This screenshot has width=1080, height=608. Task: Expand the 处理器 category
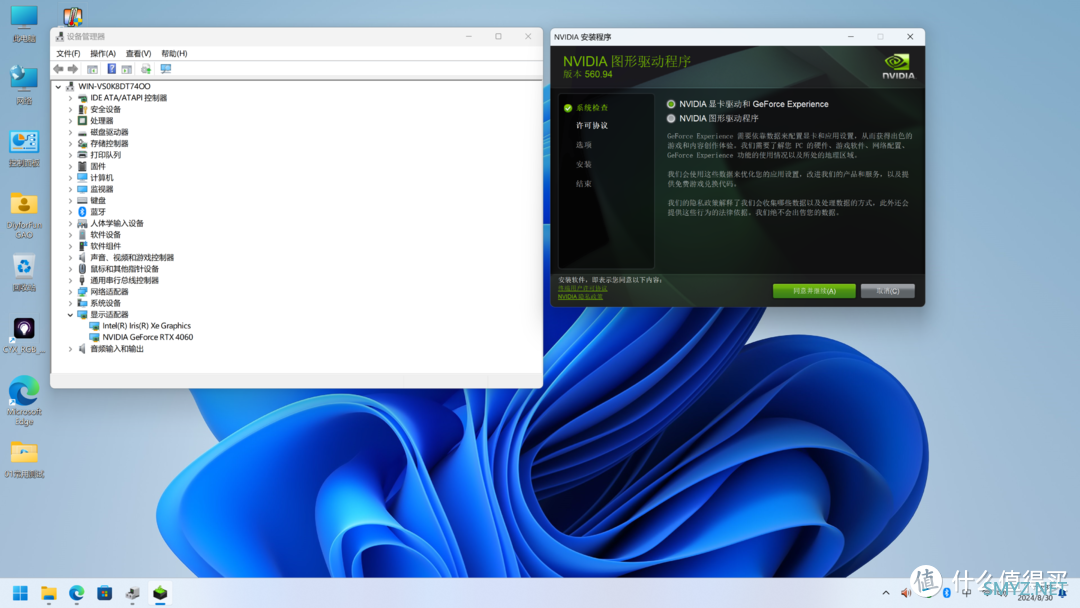click(70, 120)
